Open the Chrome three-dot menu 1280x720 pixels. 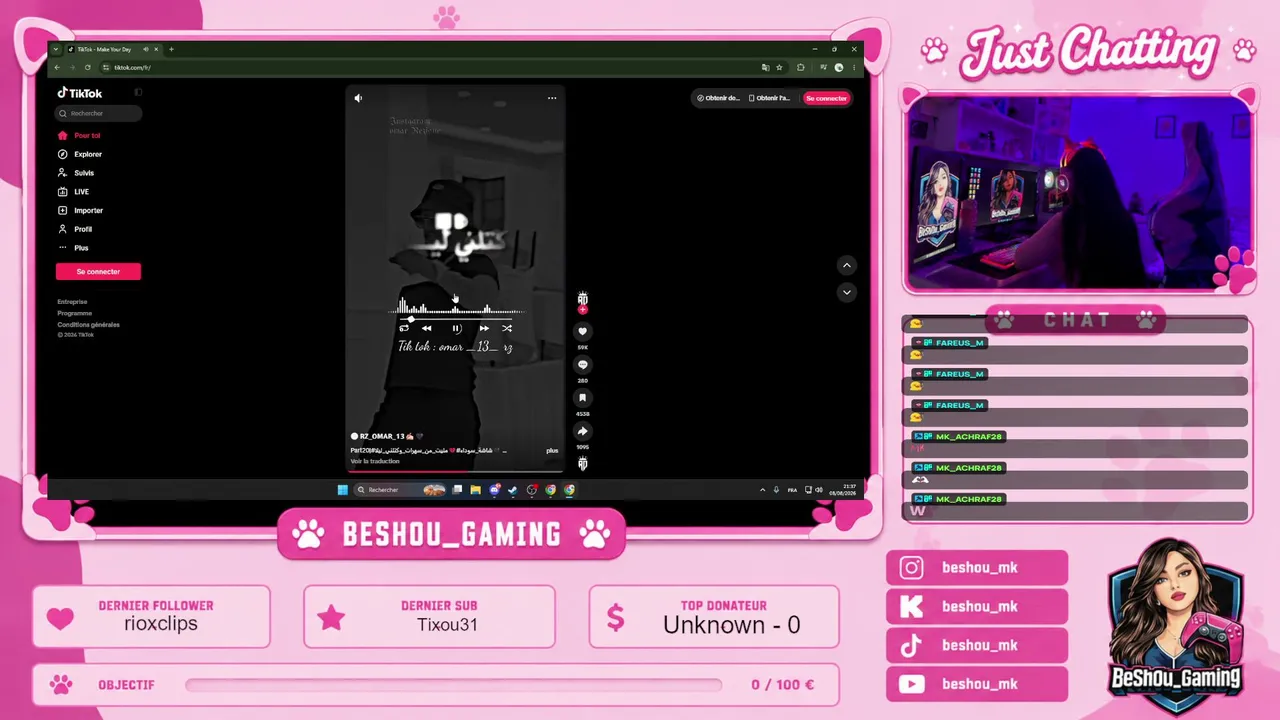(x=854, y=67)
